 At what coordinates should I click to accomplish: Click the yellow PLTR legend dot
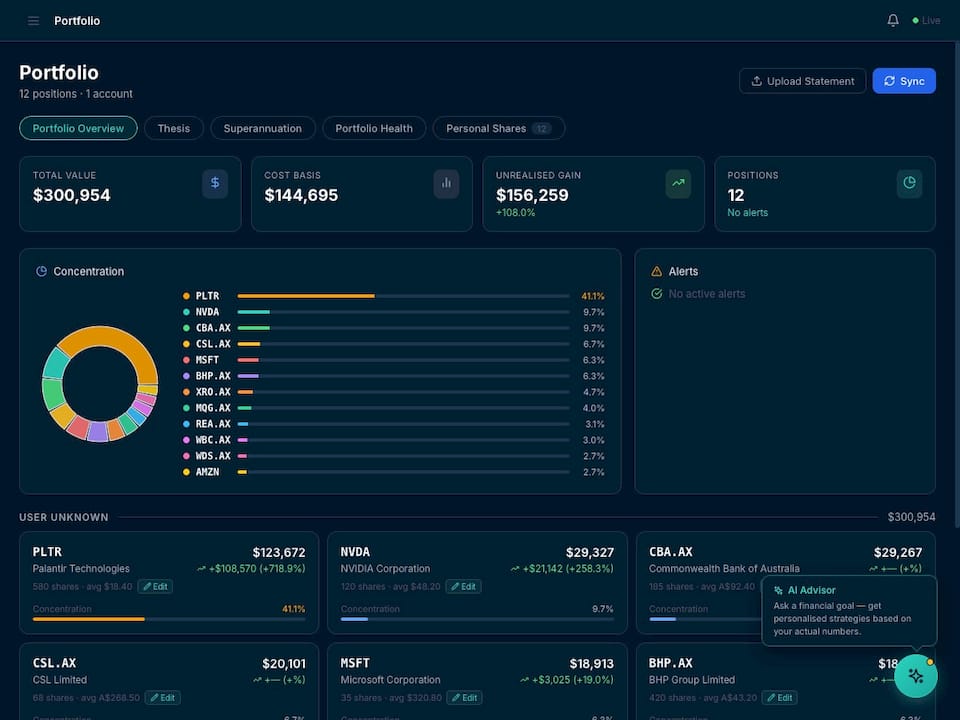[186, 295]
